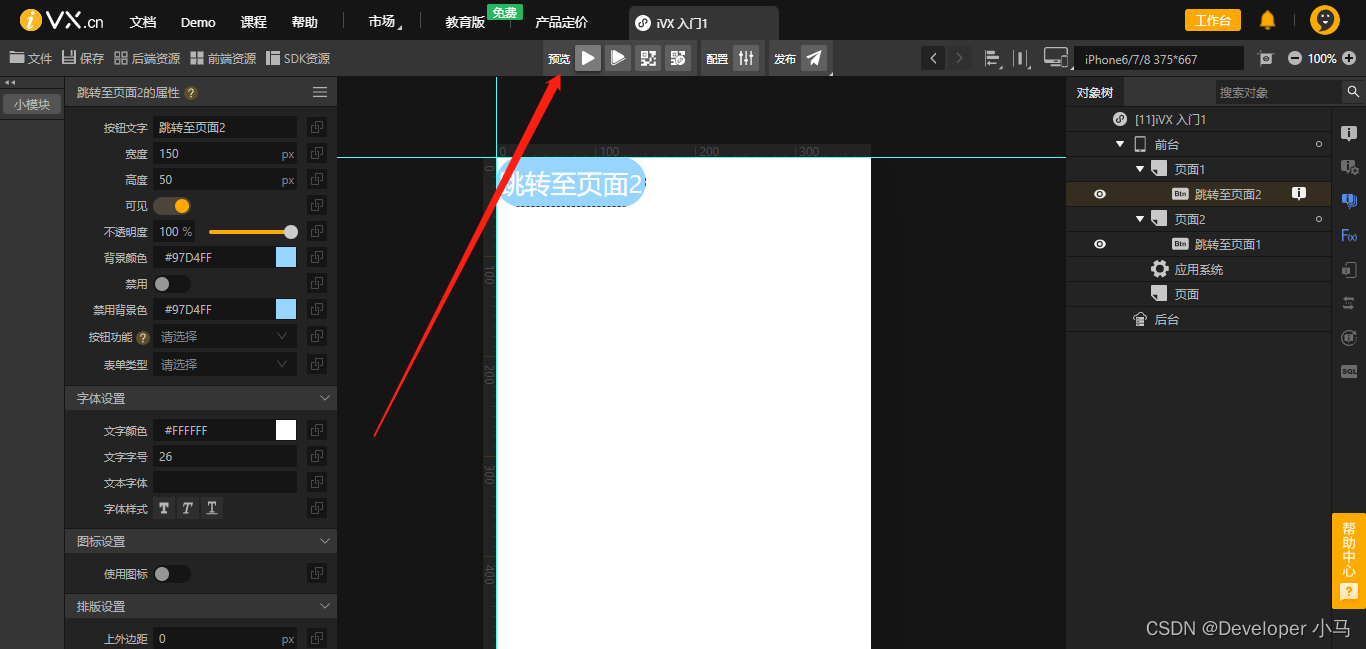Open the QR code link preview
The height and width of the screenshot is (649, 1366).
click(678, 59)
